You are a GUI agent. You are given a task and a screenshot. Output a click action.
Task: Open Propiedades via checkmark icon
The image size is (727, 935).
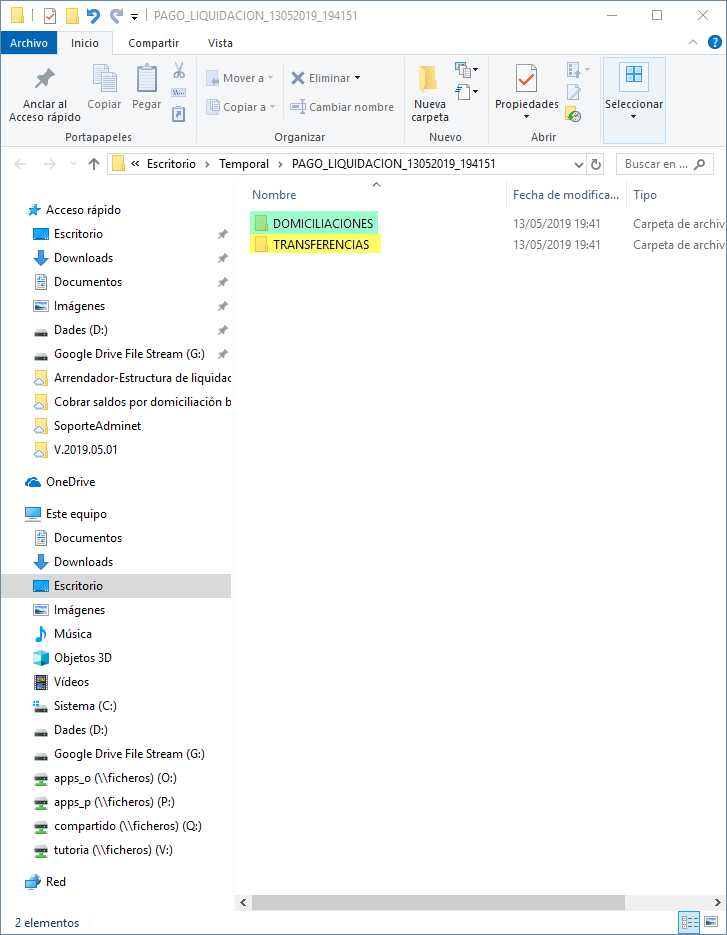click(x=526, y=78)
